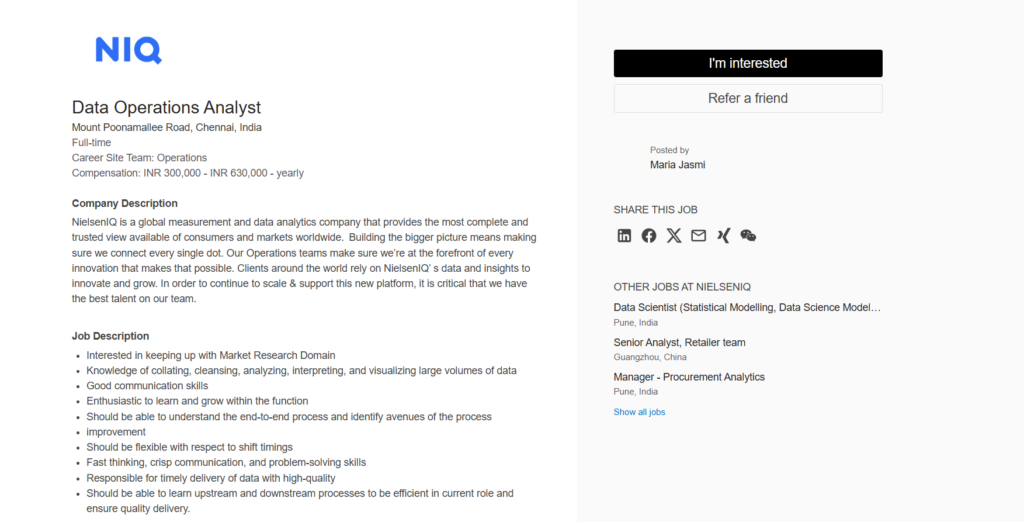Click the Compensation INR salary line
1024x522 pixels.
pos(188,173)
